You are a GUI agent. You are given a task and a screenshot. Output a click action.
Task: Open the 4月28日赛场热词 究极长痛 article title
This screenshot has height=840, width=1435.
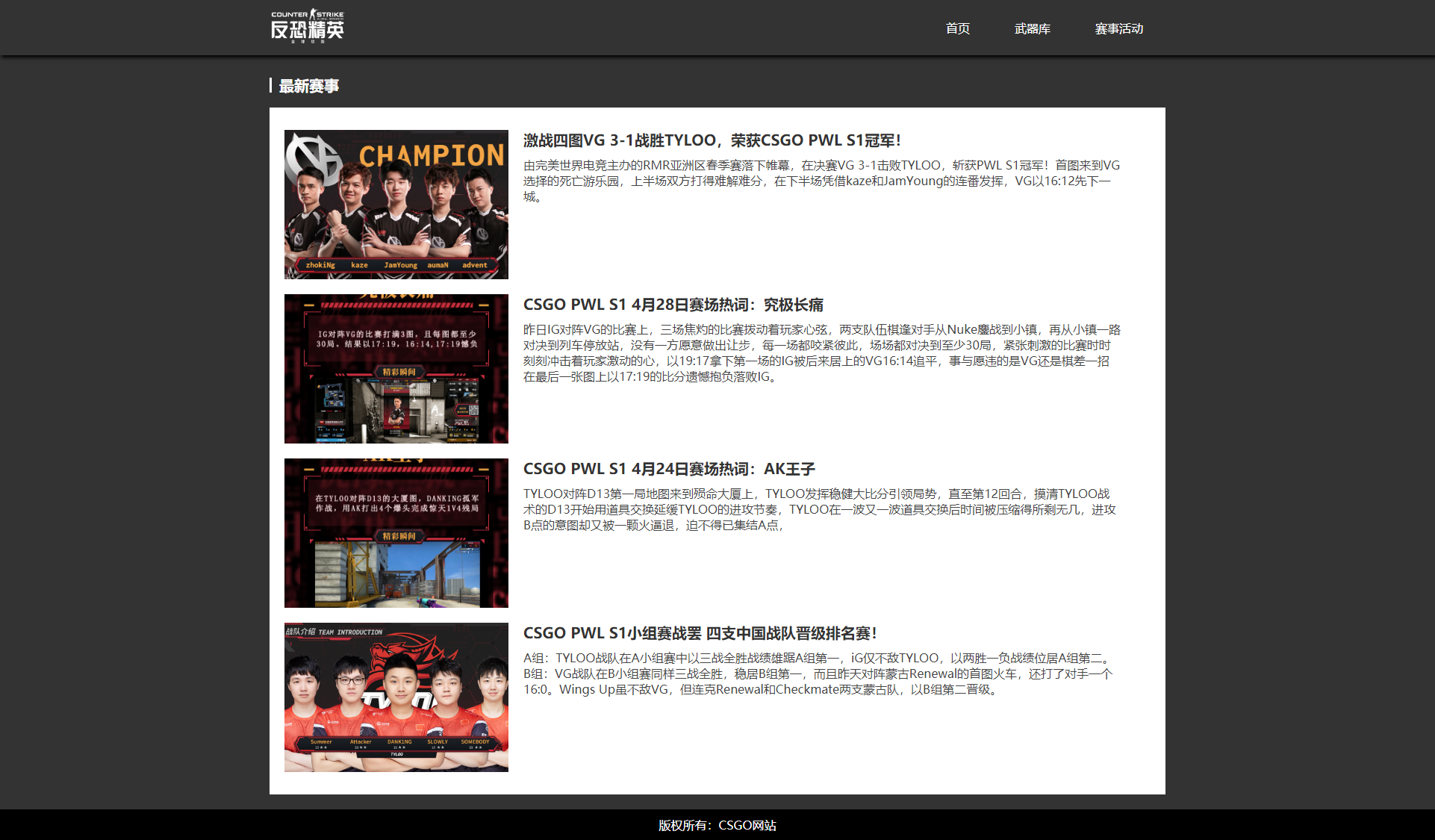click(673, 305)
